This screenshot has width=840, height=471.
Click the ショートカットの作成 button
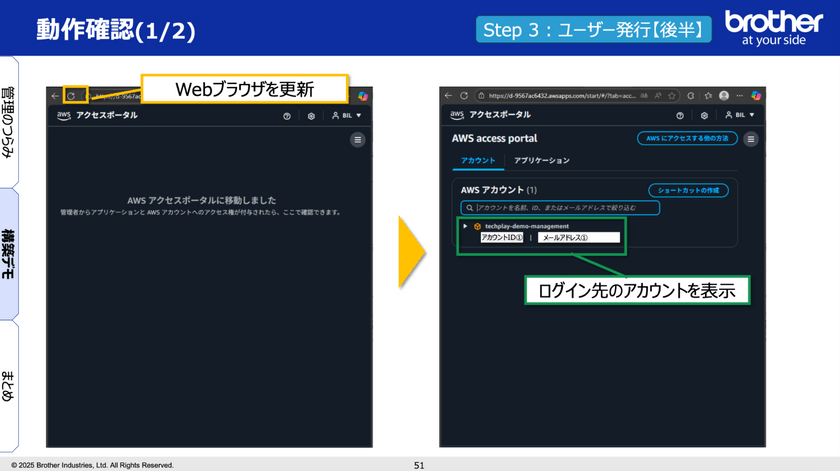coord(688,190)
